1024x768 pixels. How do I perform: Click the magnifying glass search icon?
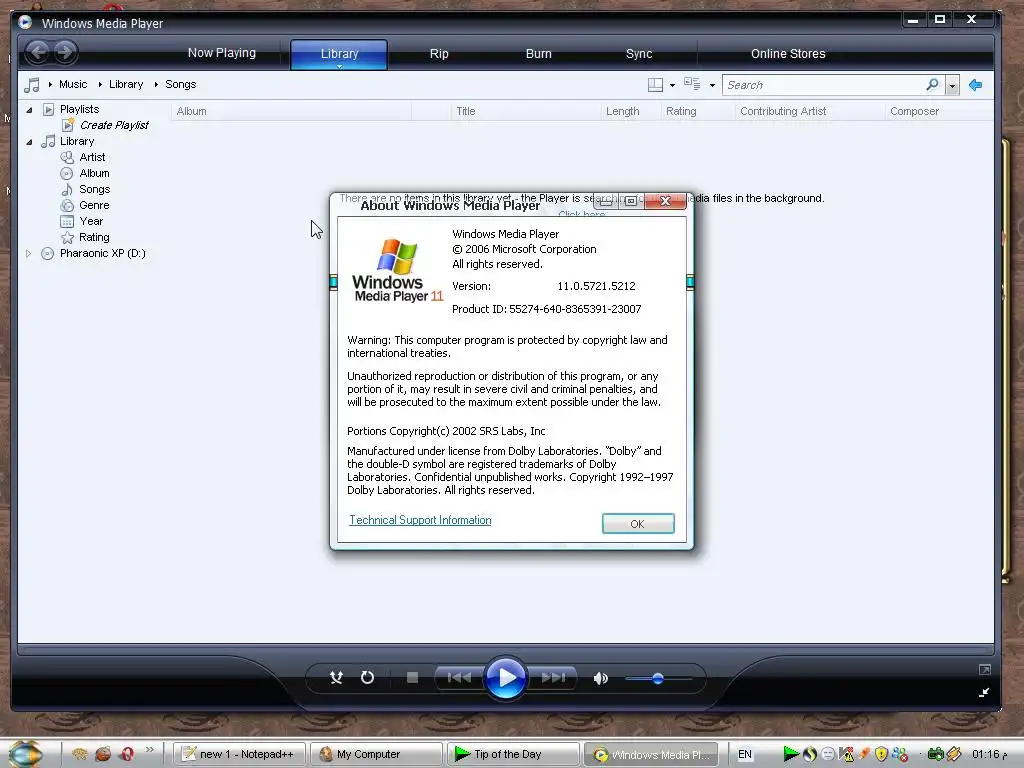(932, 84)
